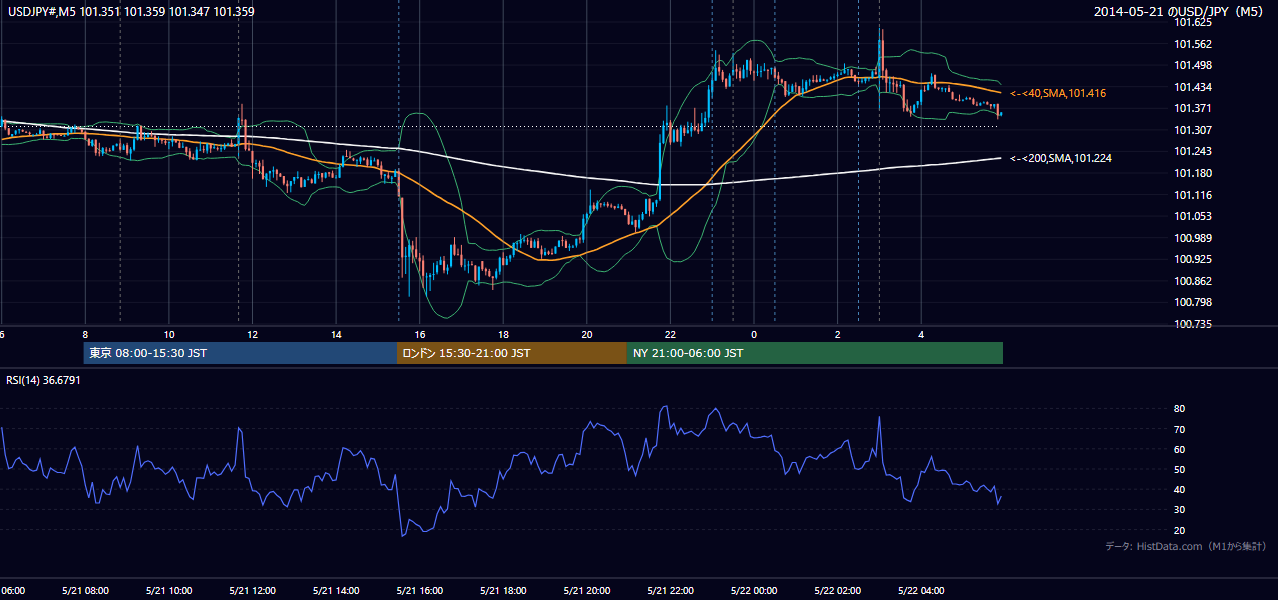Click price axis value 100.735
Screen dimensions: 1278x600
point(1193,324)
